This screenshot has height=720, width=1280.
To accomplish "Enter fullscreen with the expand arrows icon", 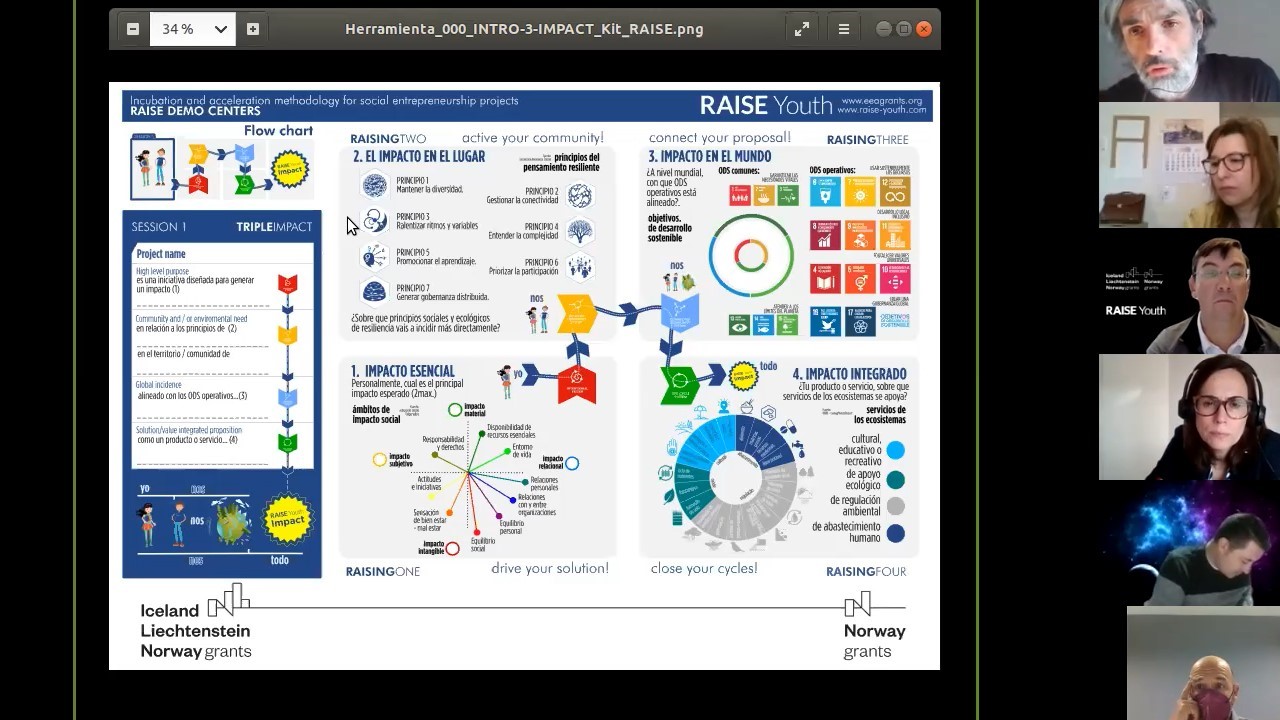I will [802, 29].
